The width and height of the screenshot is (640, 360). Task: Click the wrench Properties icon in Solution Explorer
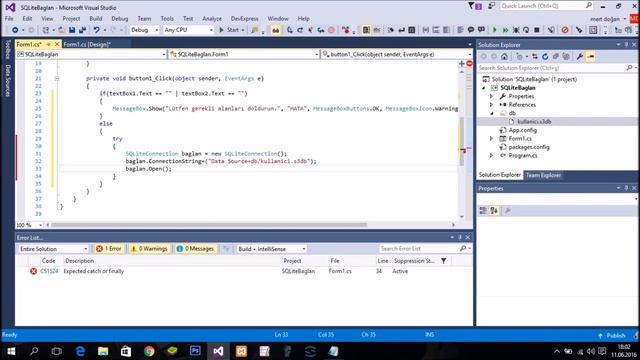(580, 57)
